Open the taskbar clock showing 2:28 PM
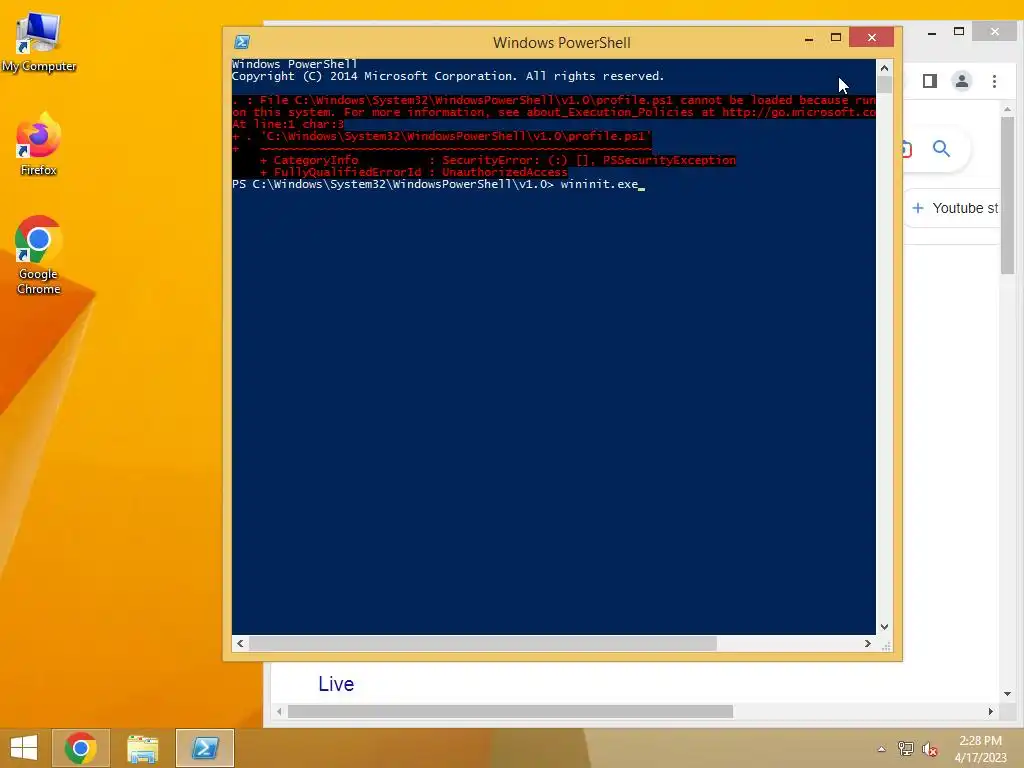1024x768 pixels. (x=980, y=749)
